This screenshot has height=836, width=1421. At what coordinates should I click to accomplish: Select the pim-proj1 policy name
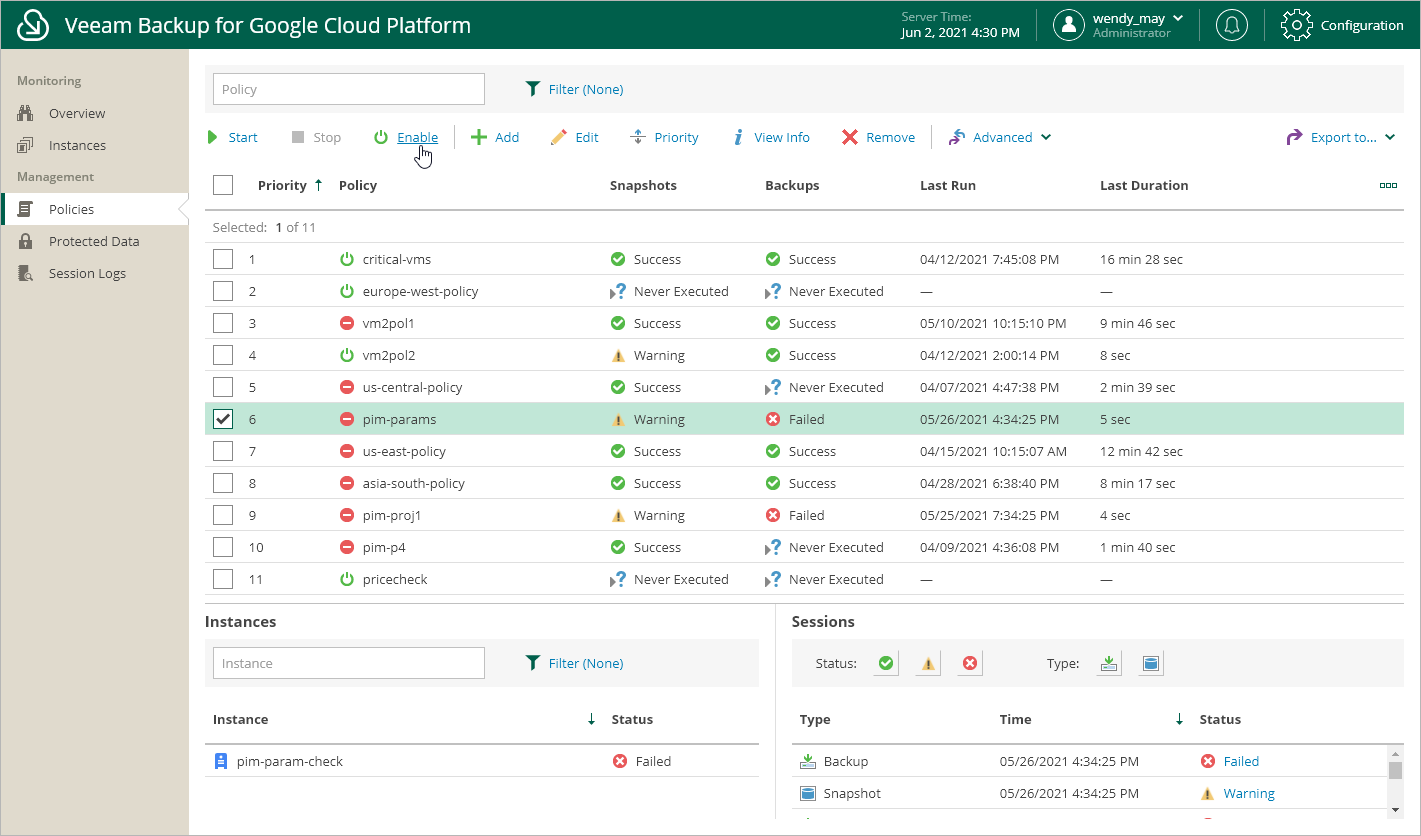(392, 515)
